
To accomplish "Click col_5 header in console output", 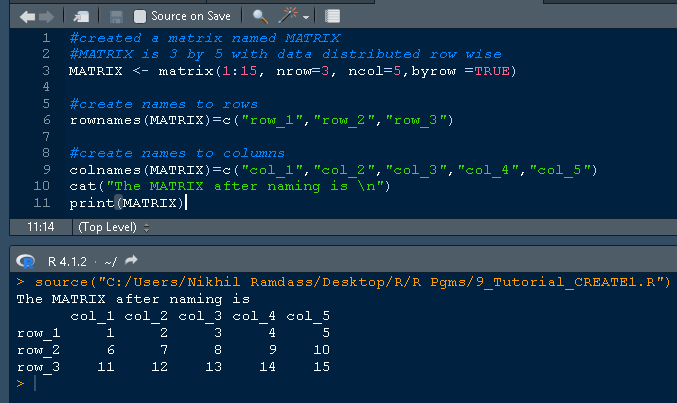I will click(308, 316).
